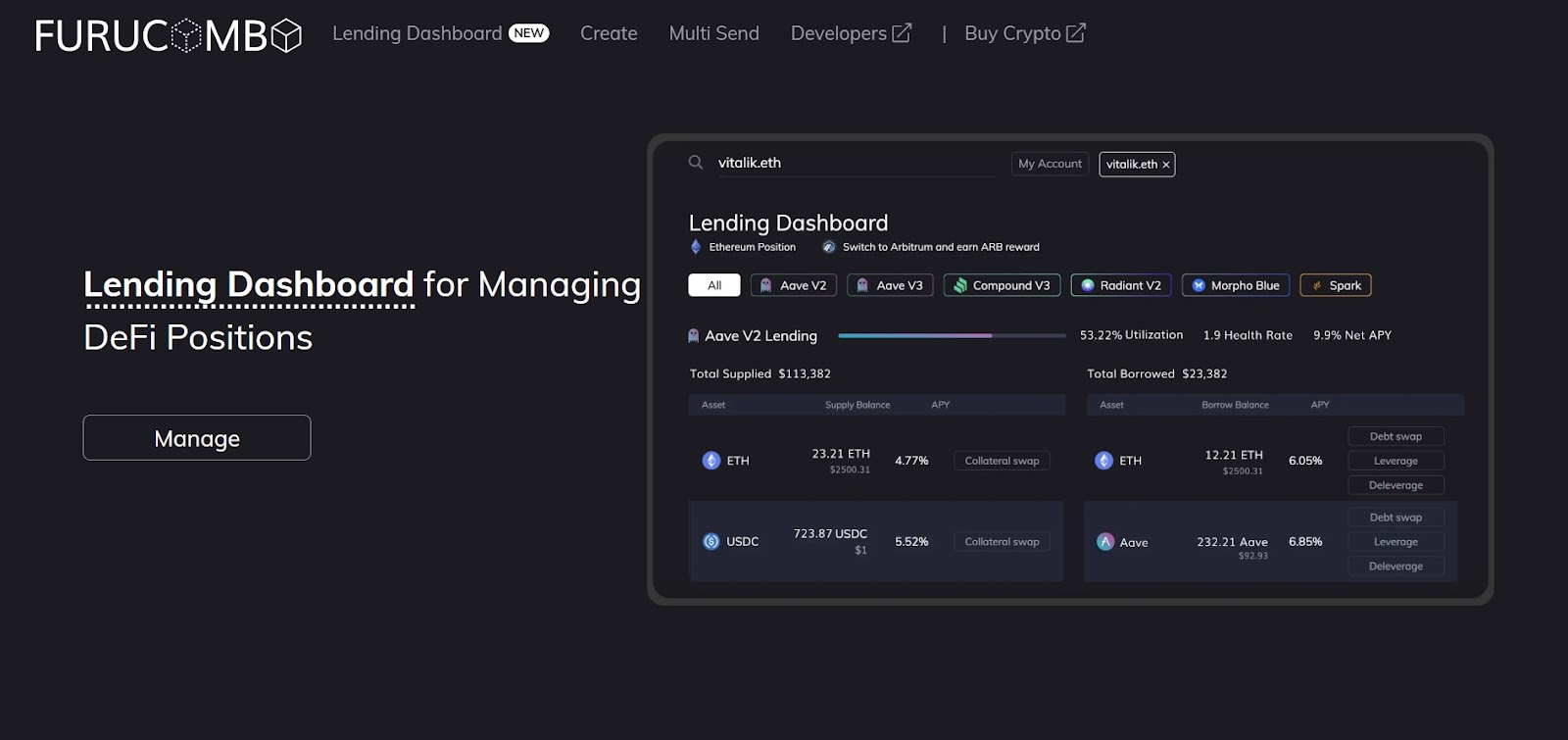The image size is (1568, 740).
Task: Click Collateral swap for ETH supply
Action: [1002, 461]
